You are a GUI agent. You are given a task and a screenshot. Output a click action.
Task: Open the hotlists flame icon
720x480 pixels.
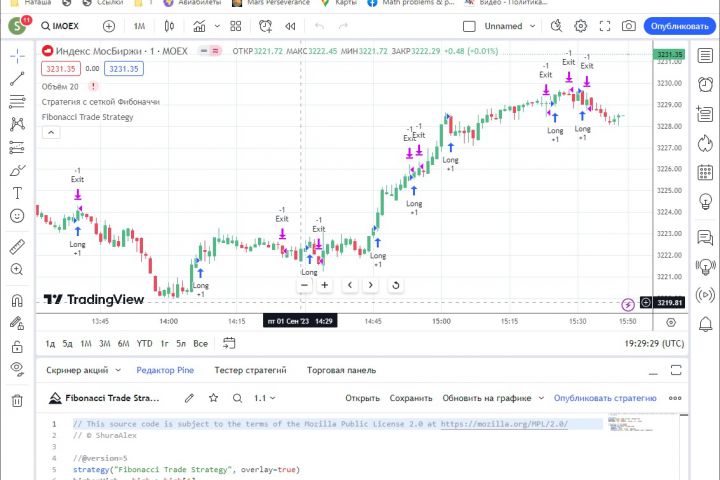tap(705, 143)
